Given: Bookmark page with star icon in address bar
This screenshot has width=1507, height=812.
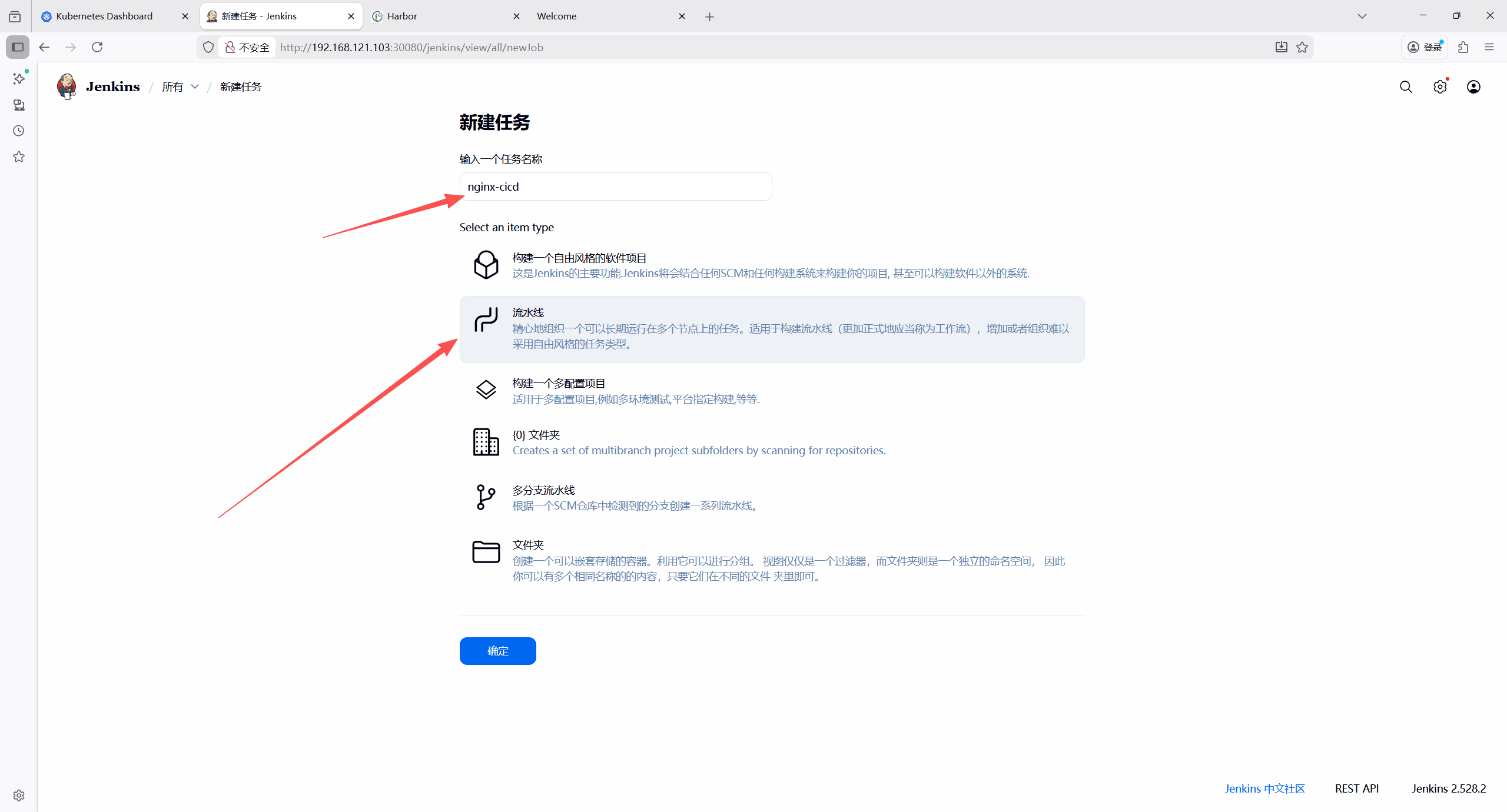Looking at the screenshot, I should pyautogui.click(x=1302, y=47).
